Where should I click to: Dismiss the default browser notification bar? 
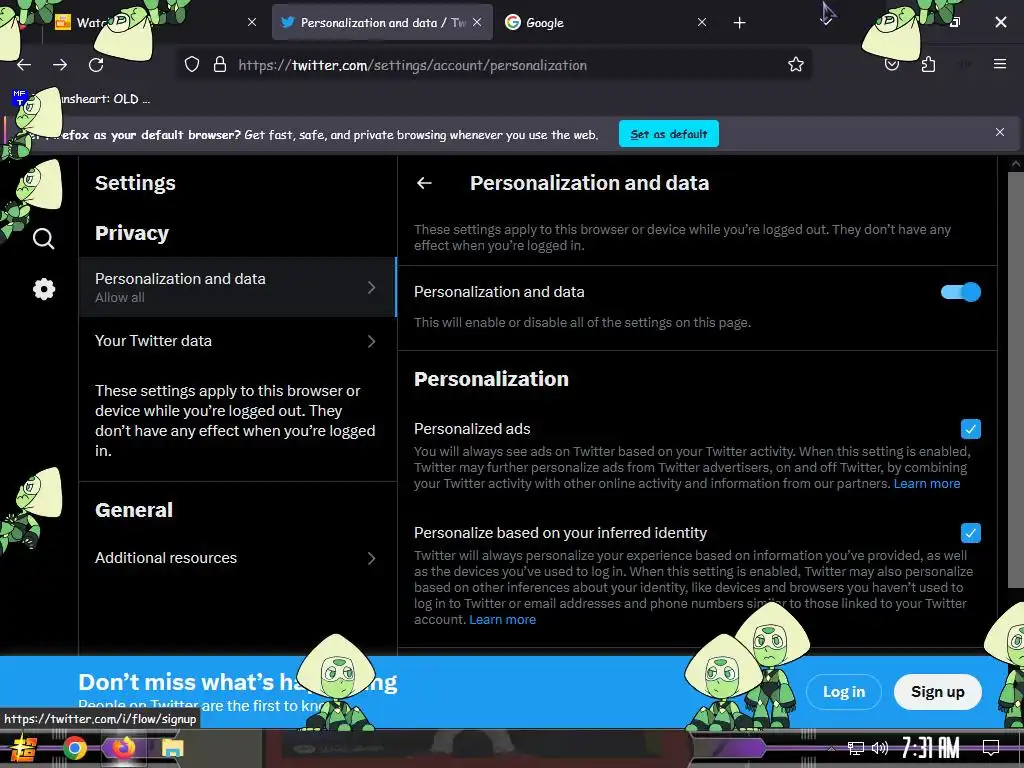(1000, 133)
